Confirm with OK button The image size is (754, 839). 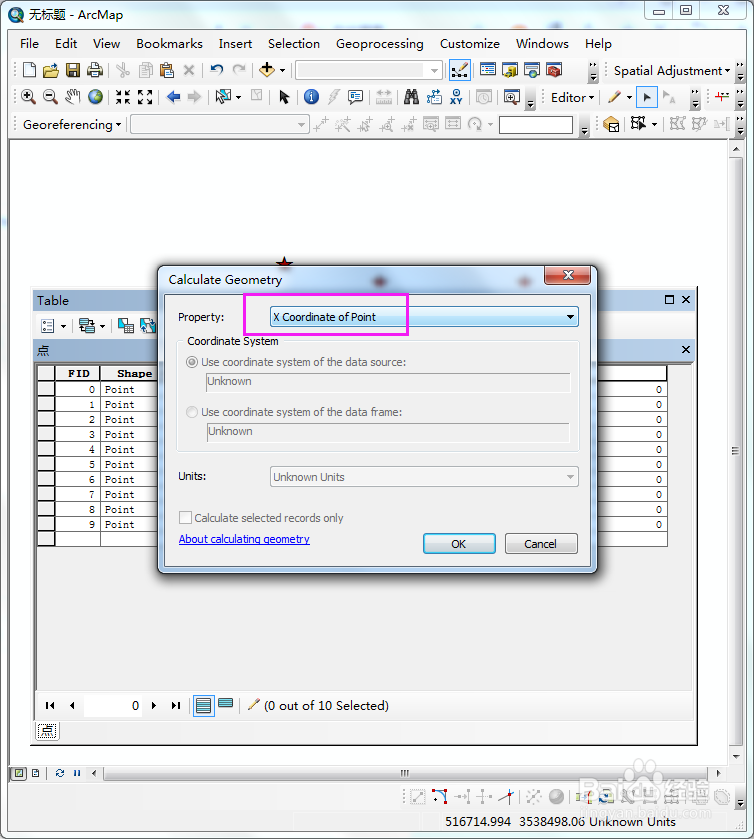coord(459,544)
